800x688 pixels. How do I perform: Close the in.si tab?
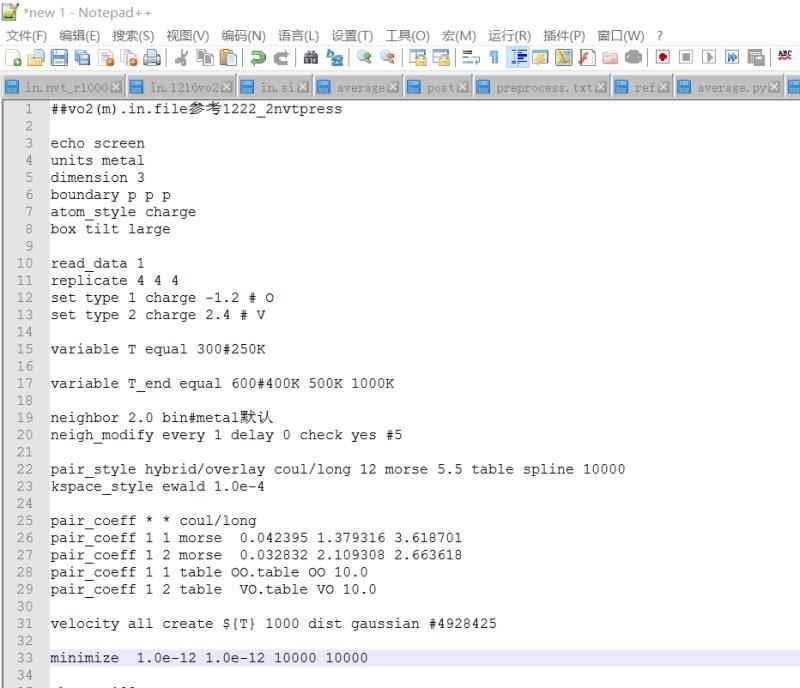pos(304,88)
